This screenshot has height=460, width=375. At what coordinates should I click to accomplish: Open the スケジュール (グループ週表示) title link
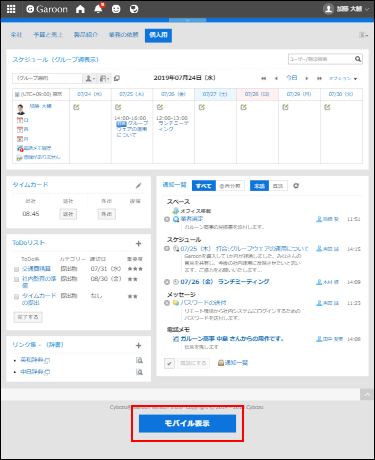pyautogui.click(x=55, y=60)
